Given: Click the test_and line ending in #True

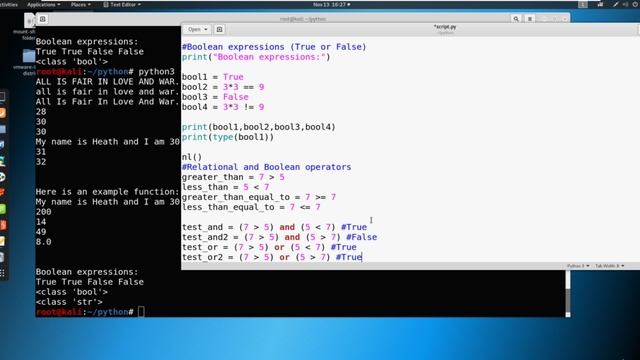Looking at the screenshot, I should click(274, 227).
